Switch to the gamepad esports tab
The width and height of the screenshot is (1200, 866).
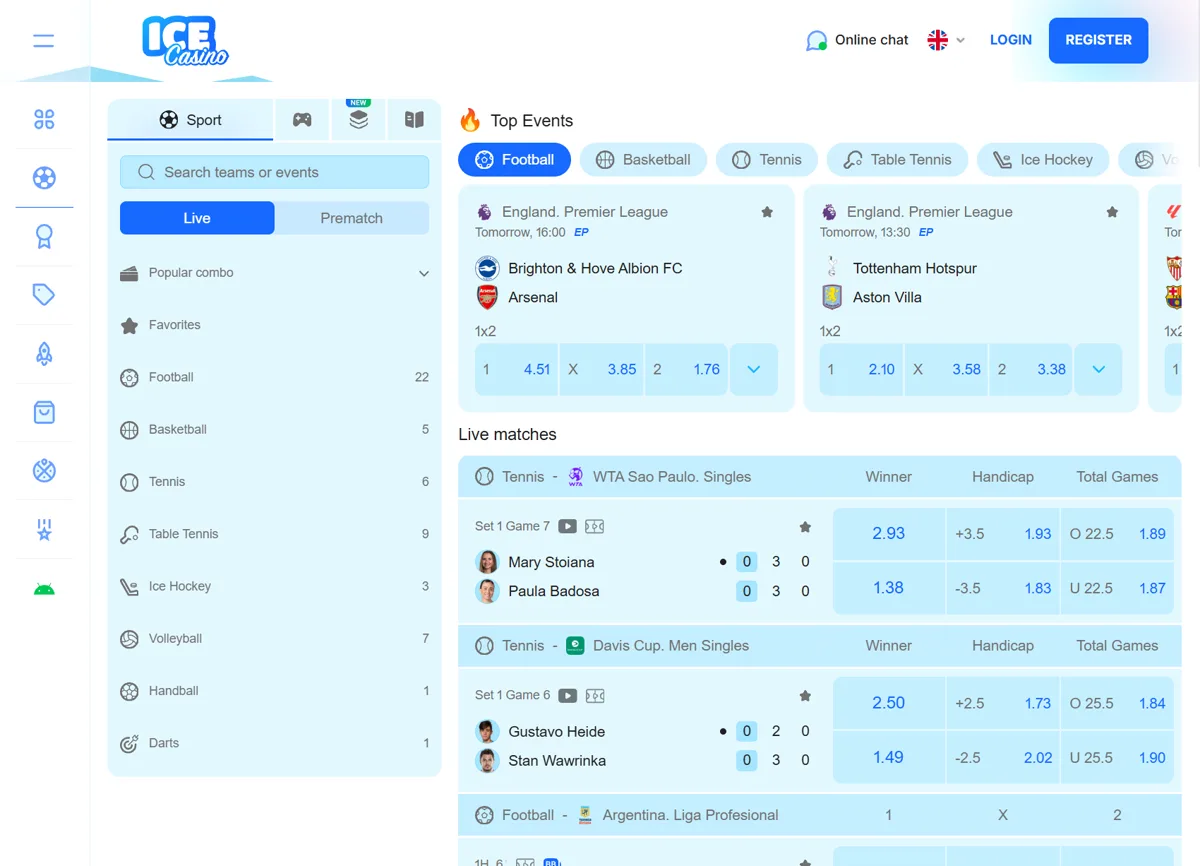[302, 120]
